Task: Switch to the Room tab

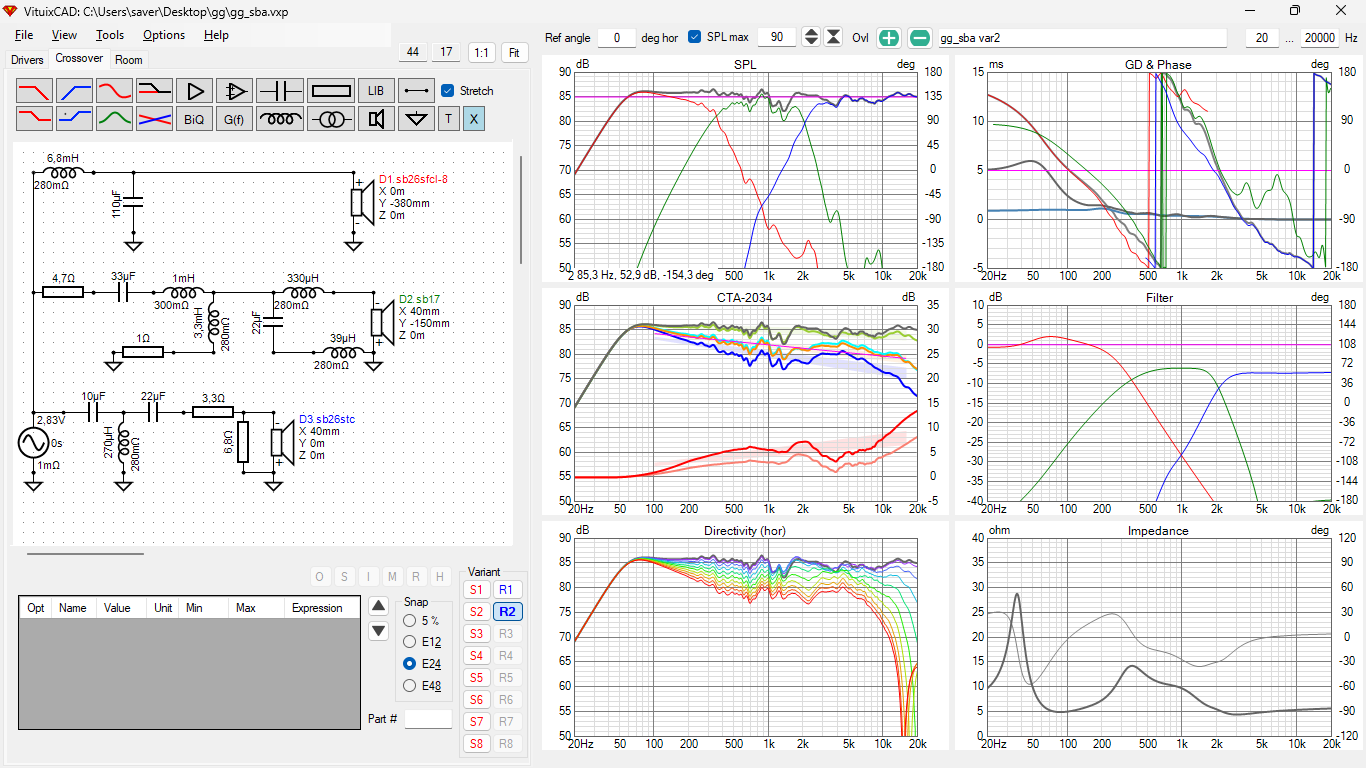Action: point(129,60)
